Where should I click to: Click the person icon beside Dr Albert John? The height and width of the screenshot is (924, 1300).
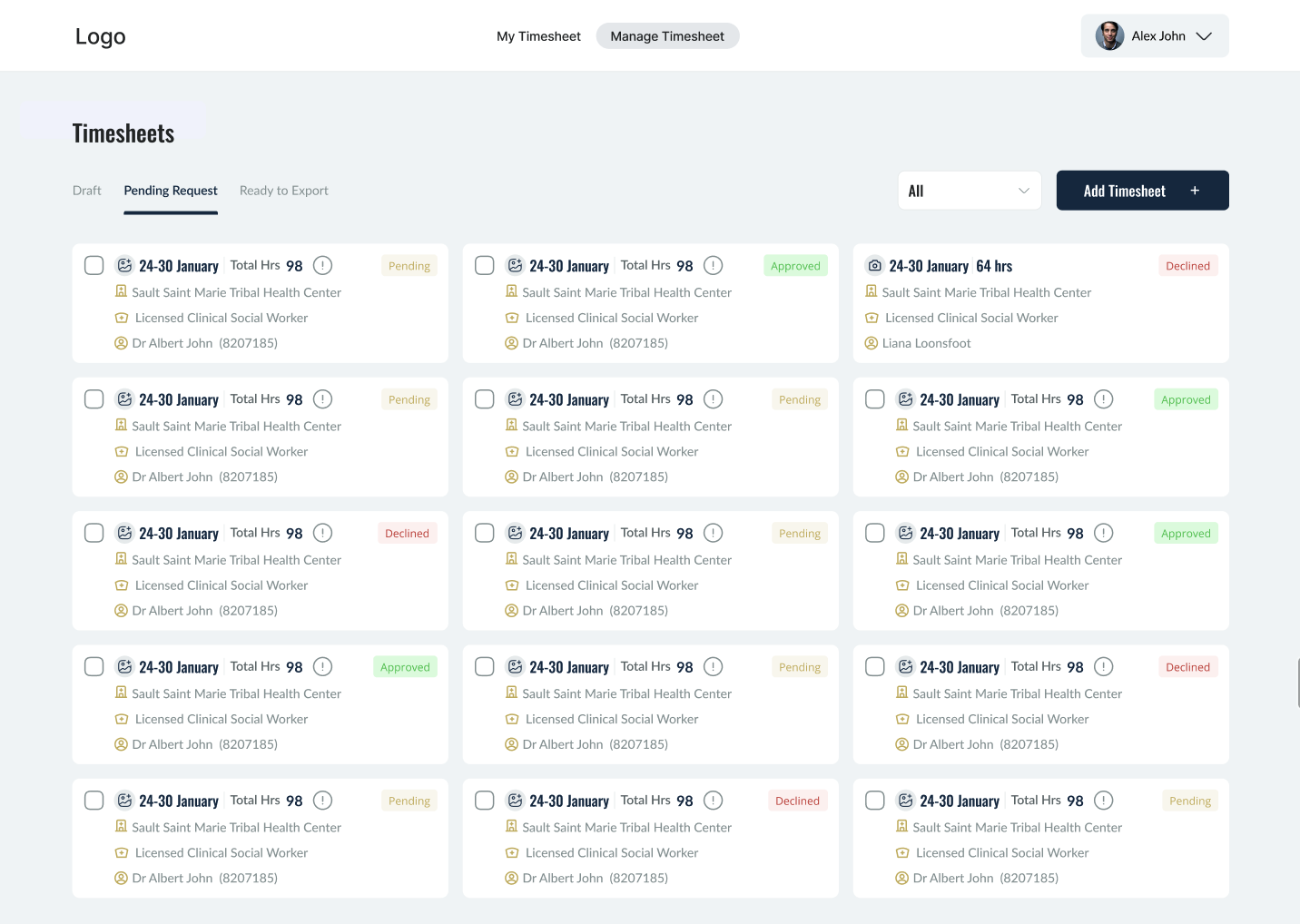(121, 342)
